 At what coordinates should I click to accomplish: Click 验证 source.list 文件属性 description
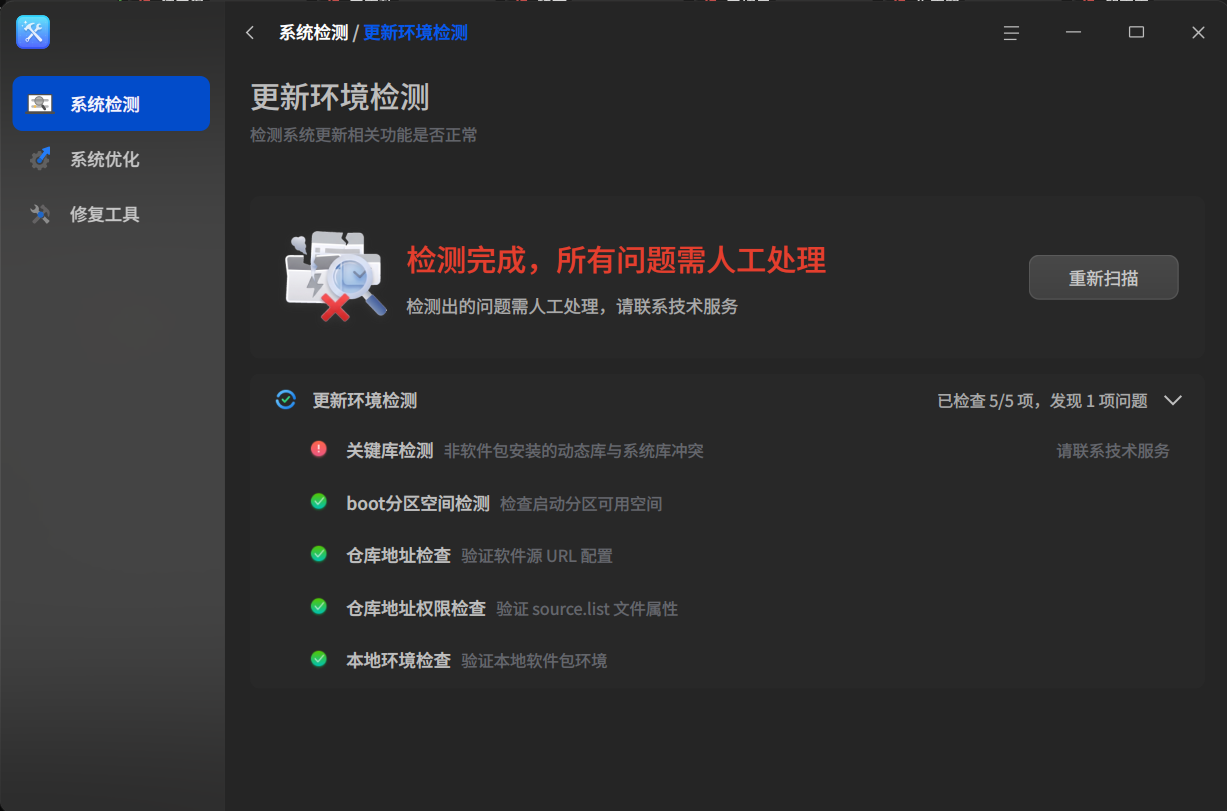tap(587, 609)
